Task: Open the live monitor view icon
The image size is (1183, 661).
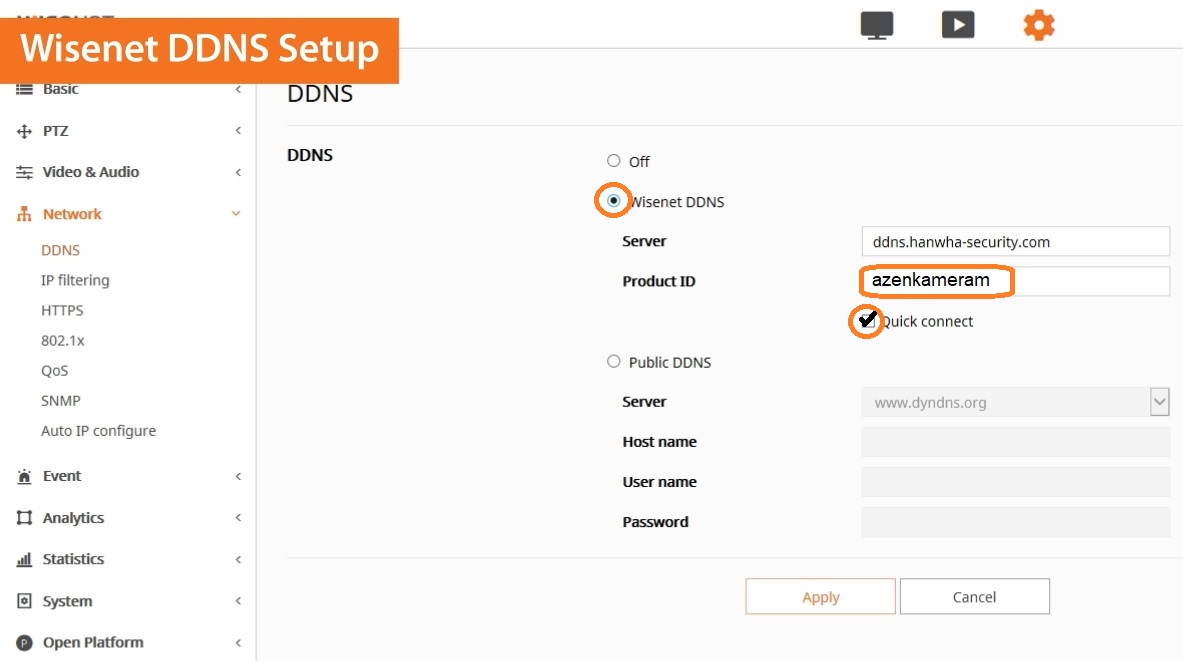Action: pyautogui.click(x=877, y=25)
